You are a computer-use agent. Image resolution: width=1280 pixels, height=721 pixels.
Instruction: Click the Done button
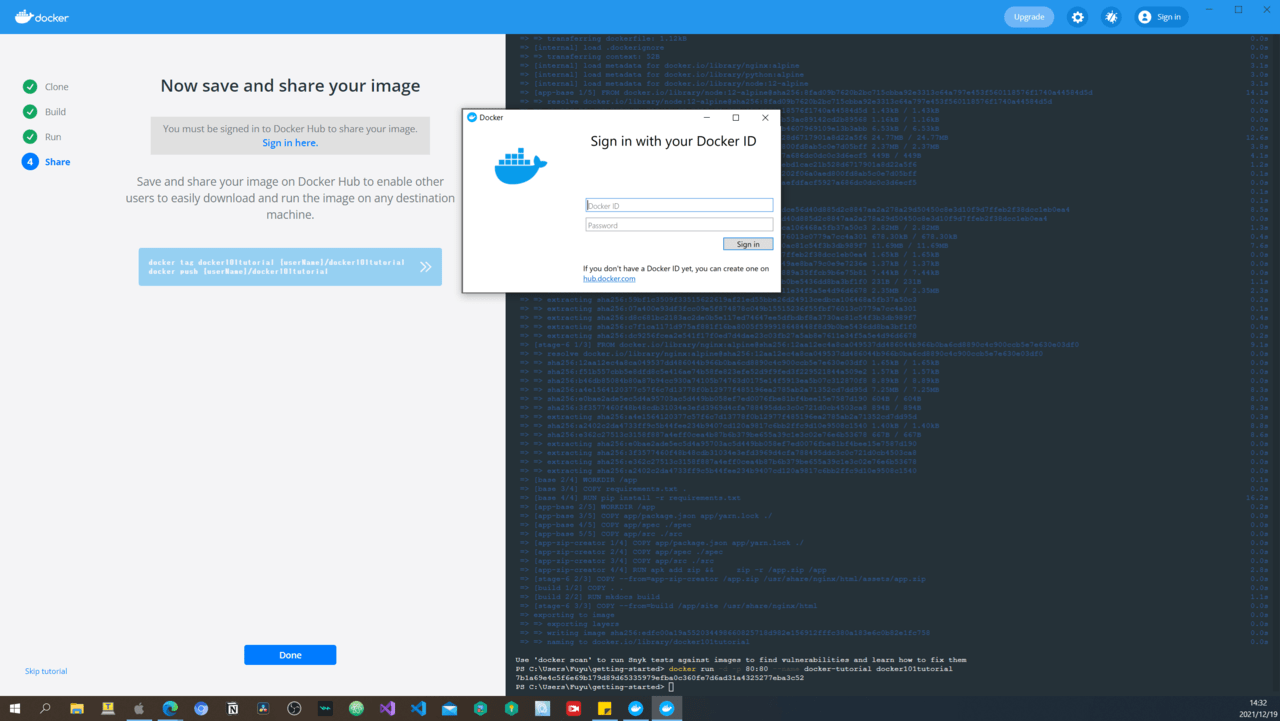pos(290,655)
